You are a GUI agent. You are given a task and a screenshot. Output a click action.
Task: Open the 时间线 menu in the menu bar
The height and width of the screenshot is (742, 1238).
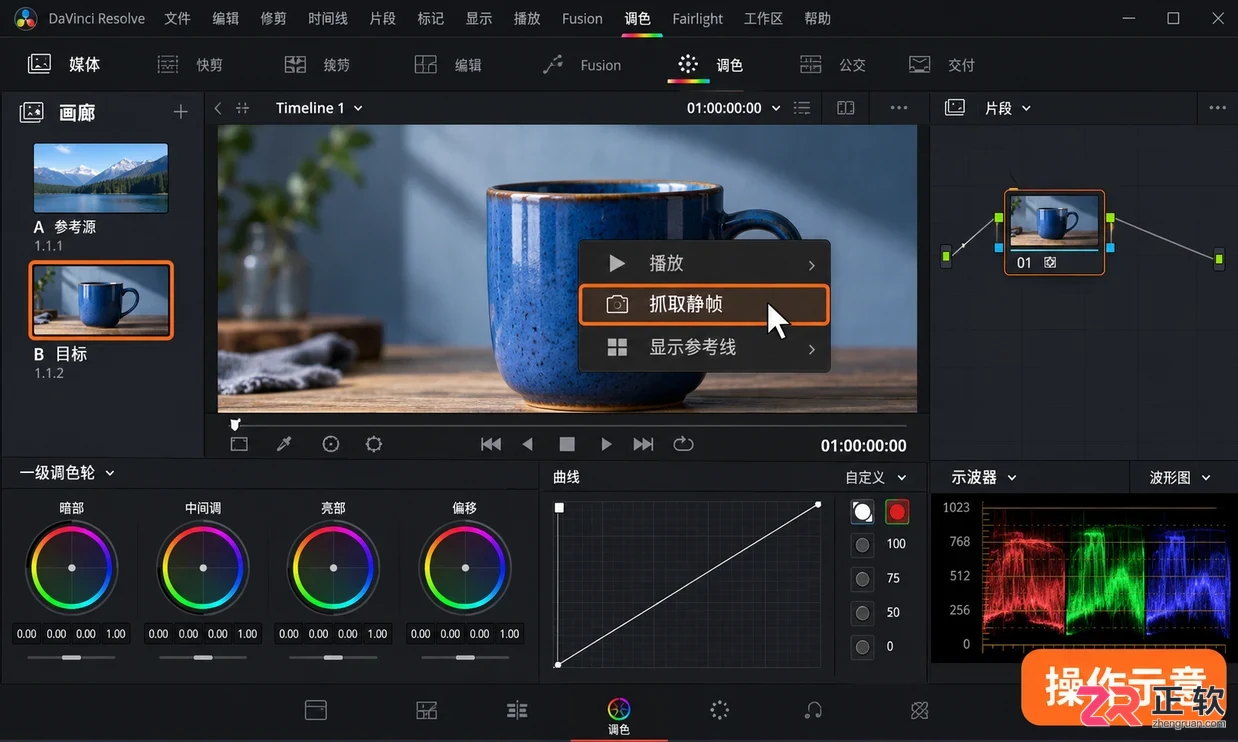coord(328,18)
